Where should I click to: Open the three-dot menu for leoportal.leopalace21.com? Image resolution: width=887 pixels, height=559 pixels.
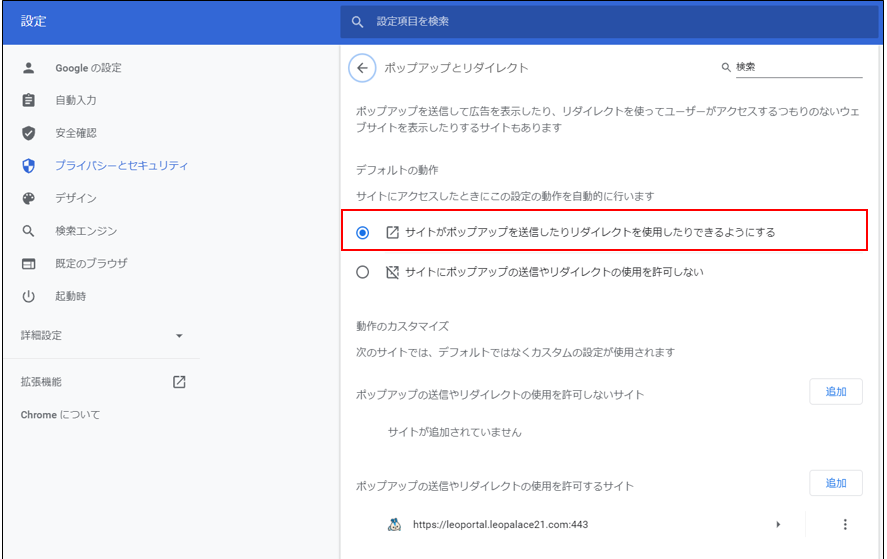click(845, 524)
